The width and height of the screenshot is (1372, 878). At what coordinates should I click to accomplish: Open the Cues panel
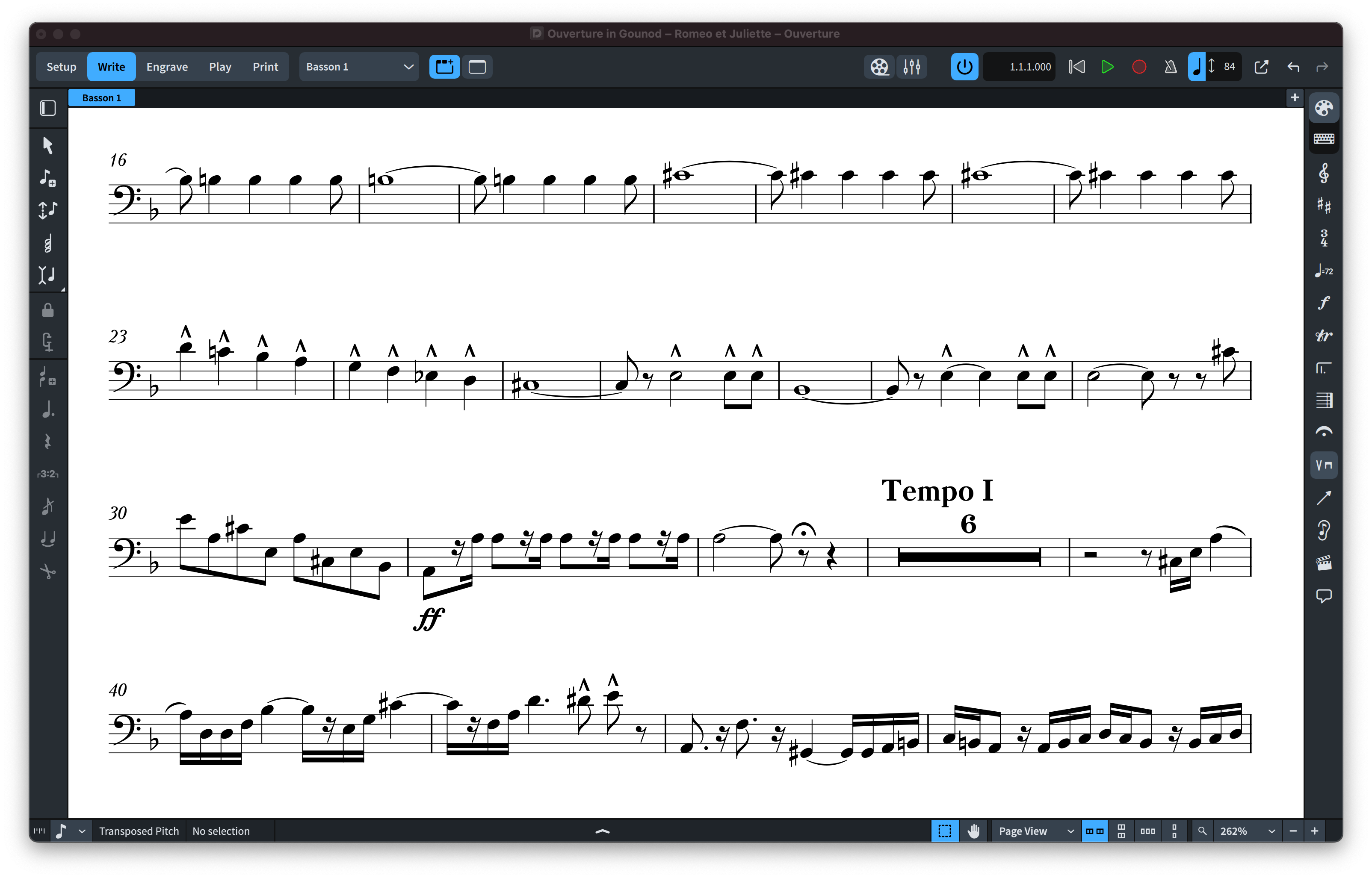tap(1324, 530)
